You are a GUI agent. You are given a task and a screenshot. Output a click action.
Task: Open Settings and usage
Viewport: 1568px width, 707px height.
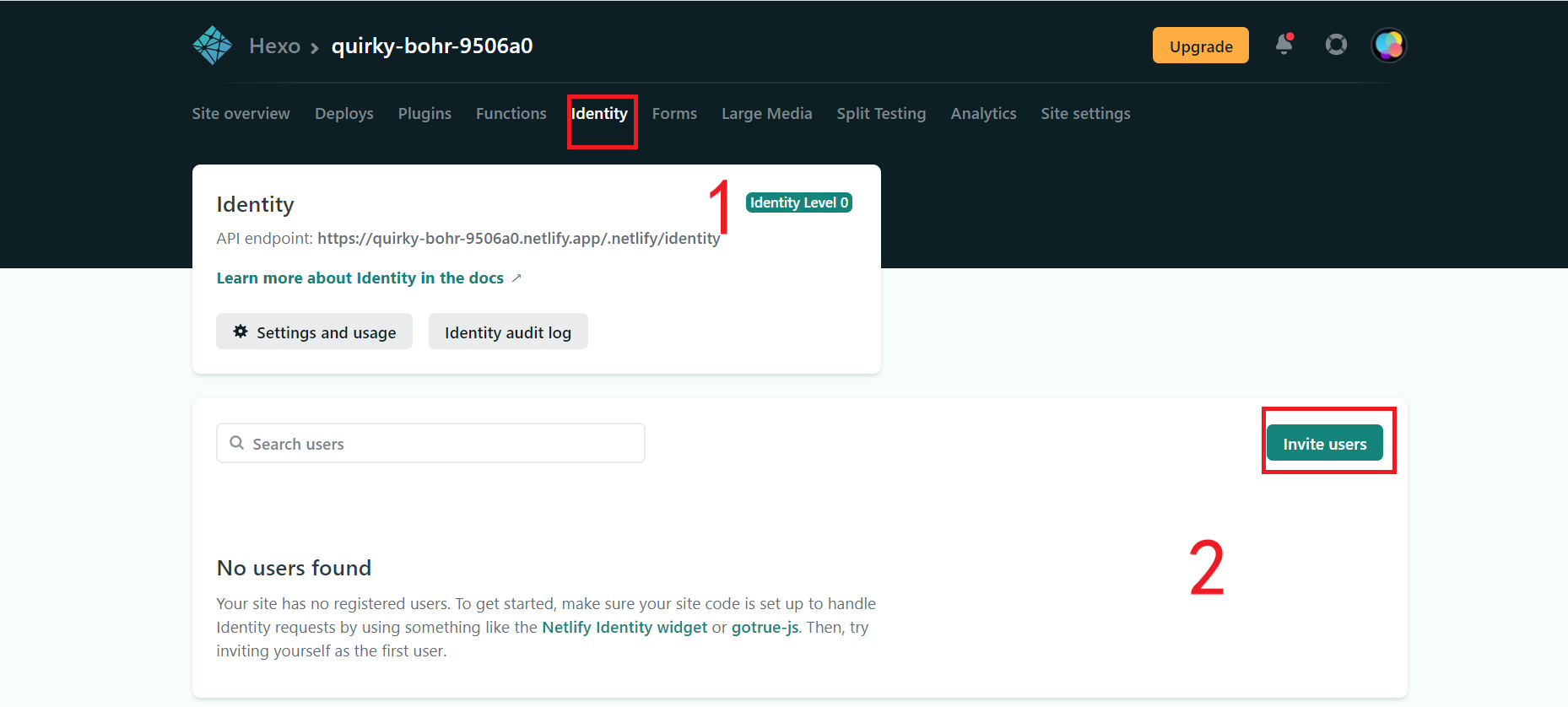point(314,332)
